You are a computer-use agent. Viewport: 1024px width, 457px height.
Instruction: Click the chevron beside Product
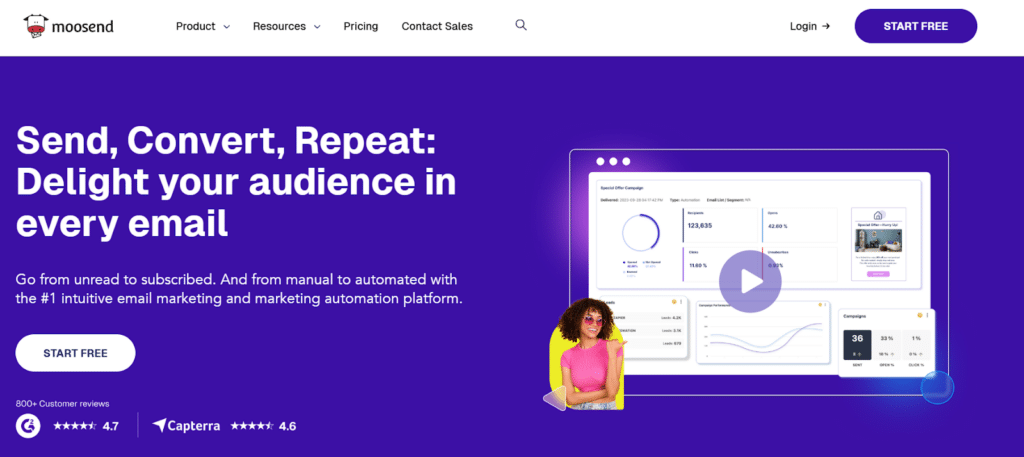tap(226, 27)
